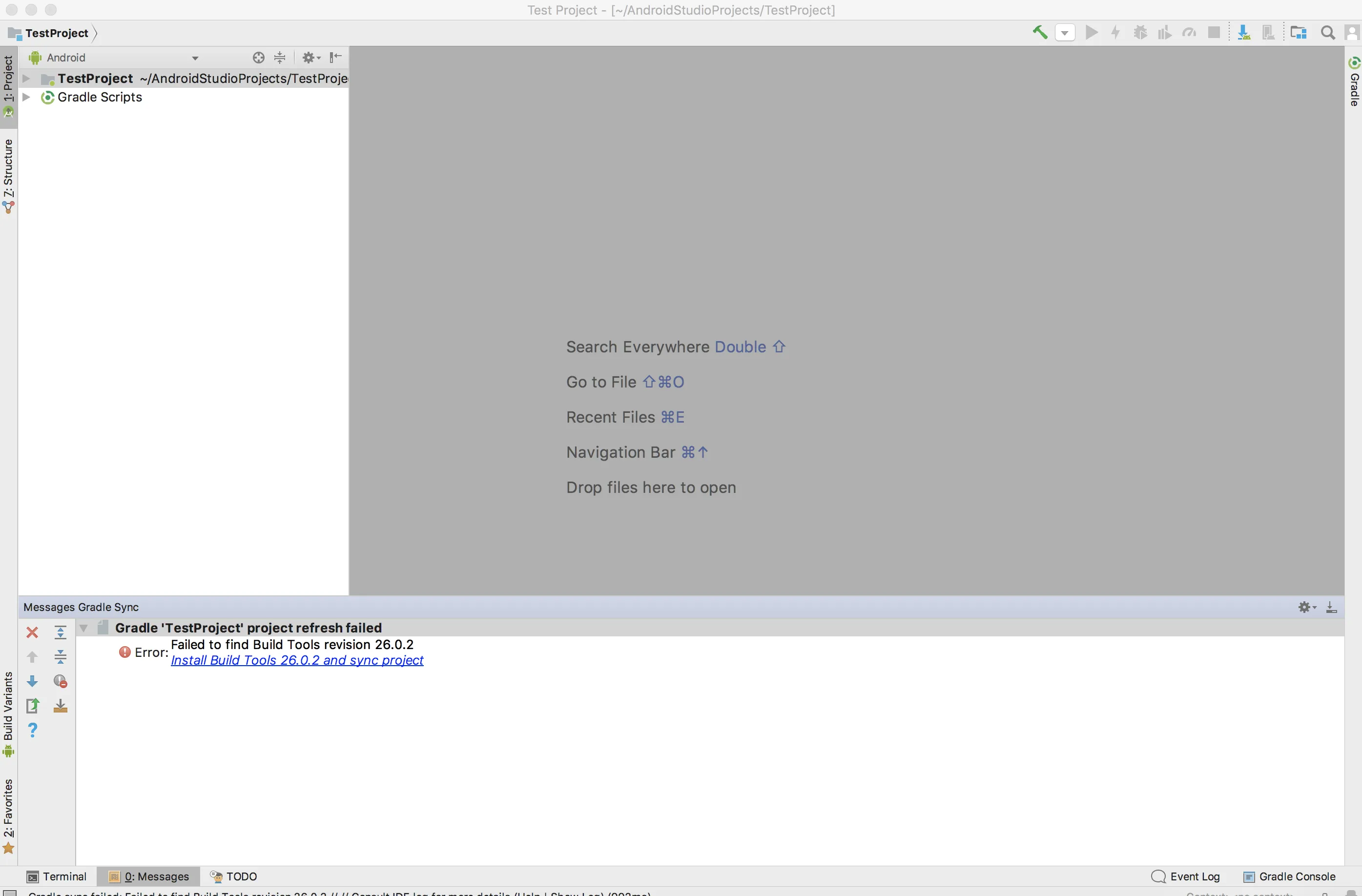Collapse the Gradle project refresh failed node
This screenshot has height=896, width=1362.
[x=83, y=628]
